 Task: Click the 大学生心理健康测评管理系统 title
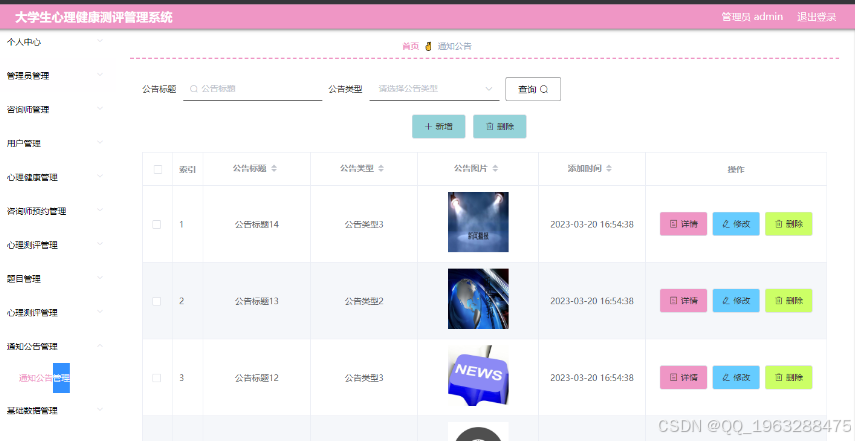coord(93,17)
